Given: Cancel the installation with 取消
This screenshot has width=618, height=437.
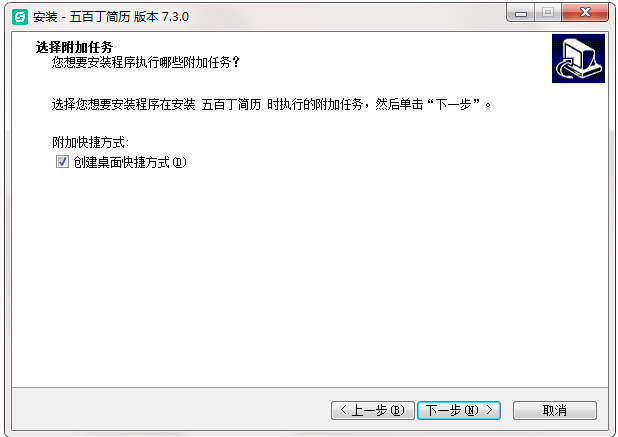Looking at the screenshot, I should click(555, 410).
